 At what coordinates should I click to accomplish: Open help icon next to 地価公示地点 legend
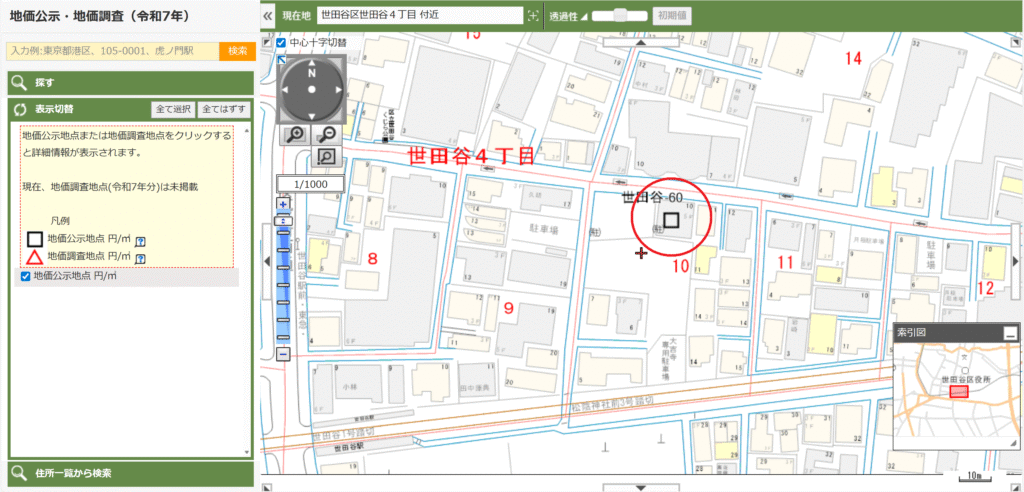(141, 241)
